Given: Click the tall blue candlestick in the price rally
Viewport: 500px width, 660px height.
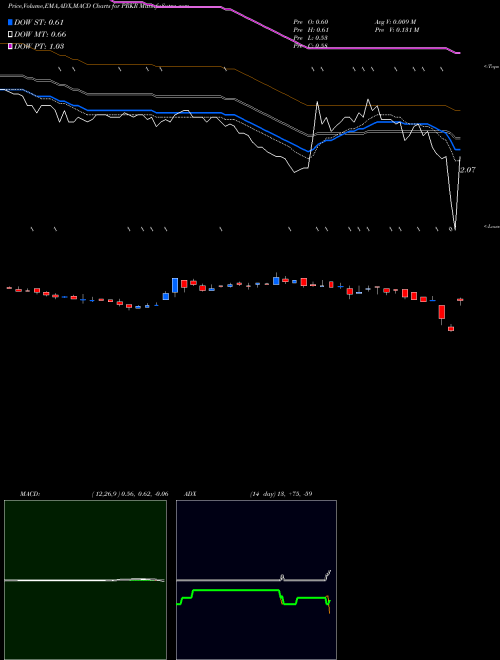Looking at the screenshot, I should [175, 285].
